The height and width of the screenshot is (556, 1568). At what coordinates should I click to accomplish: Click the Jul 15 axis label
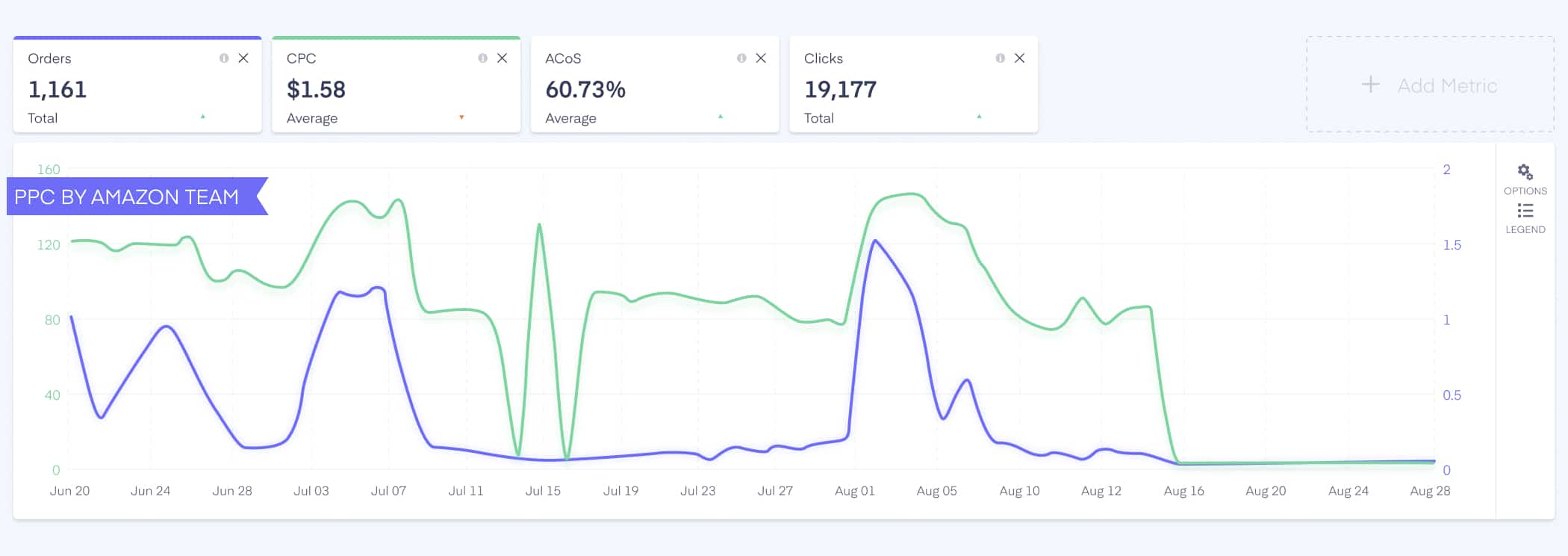pyautogui.click(x=543, y=491)
